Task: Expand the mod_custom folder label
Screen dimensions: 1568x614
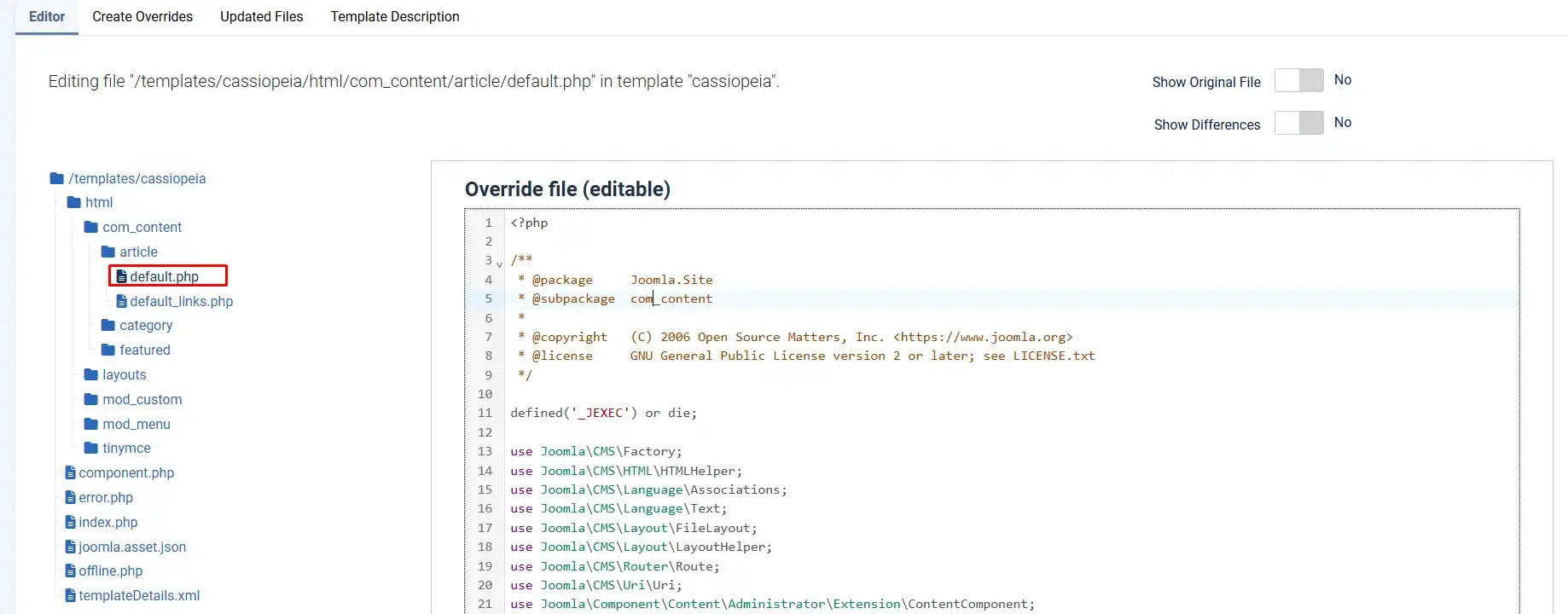Action: point(142,399)
